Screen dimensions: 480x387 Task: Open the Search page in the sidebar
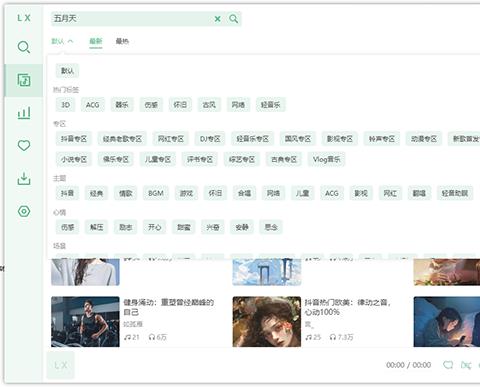(x=24, y=47)
